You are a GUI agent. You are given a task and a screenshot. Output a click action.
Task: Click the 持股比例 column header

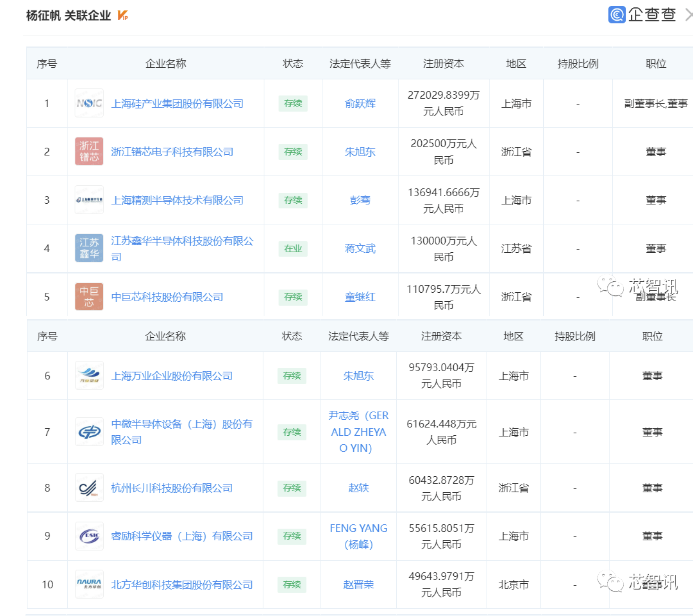tap(577, 64)
